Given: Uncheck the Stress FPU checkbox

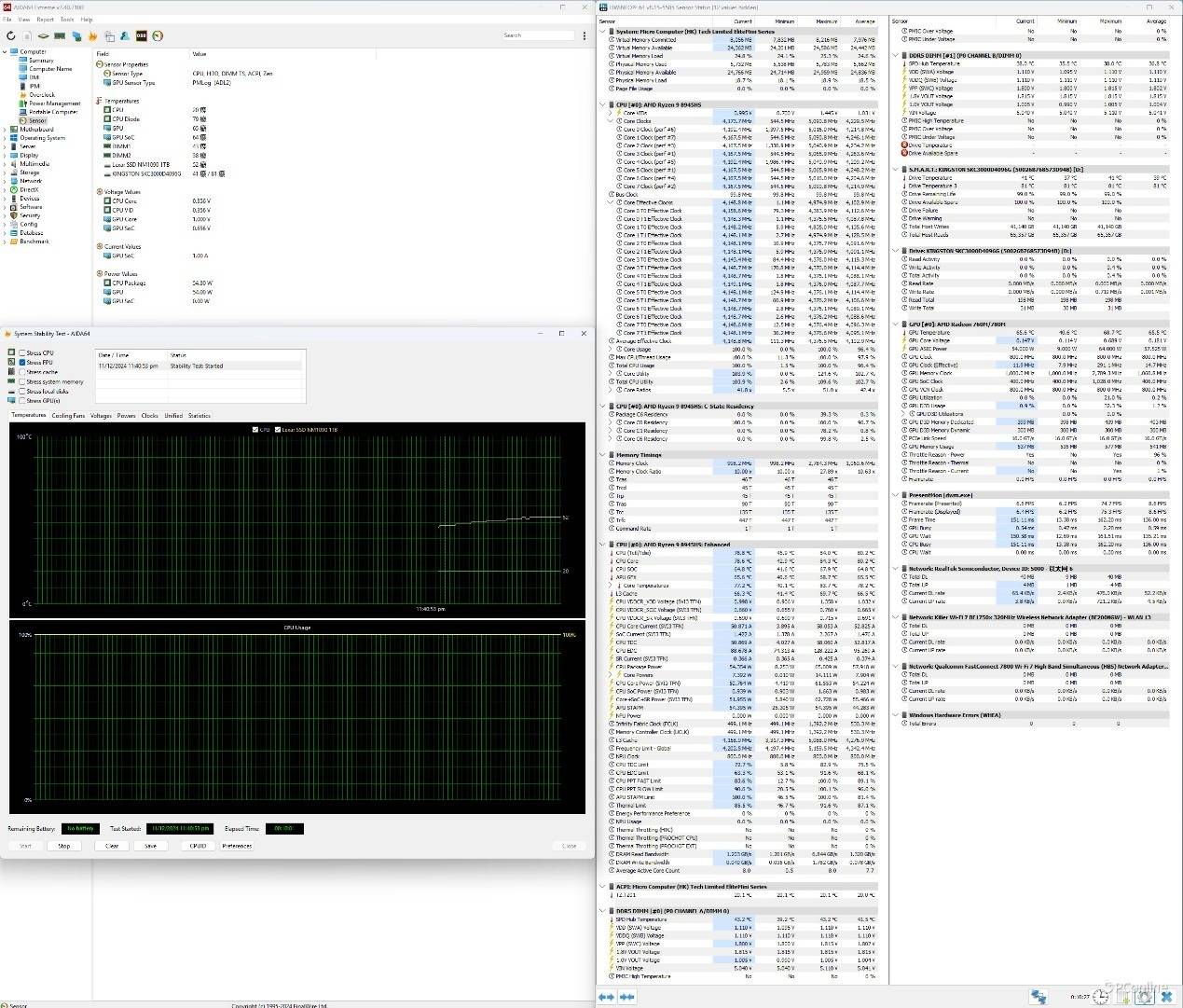Looking at the screenshot, I should click(23, 363).
